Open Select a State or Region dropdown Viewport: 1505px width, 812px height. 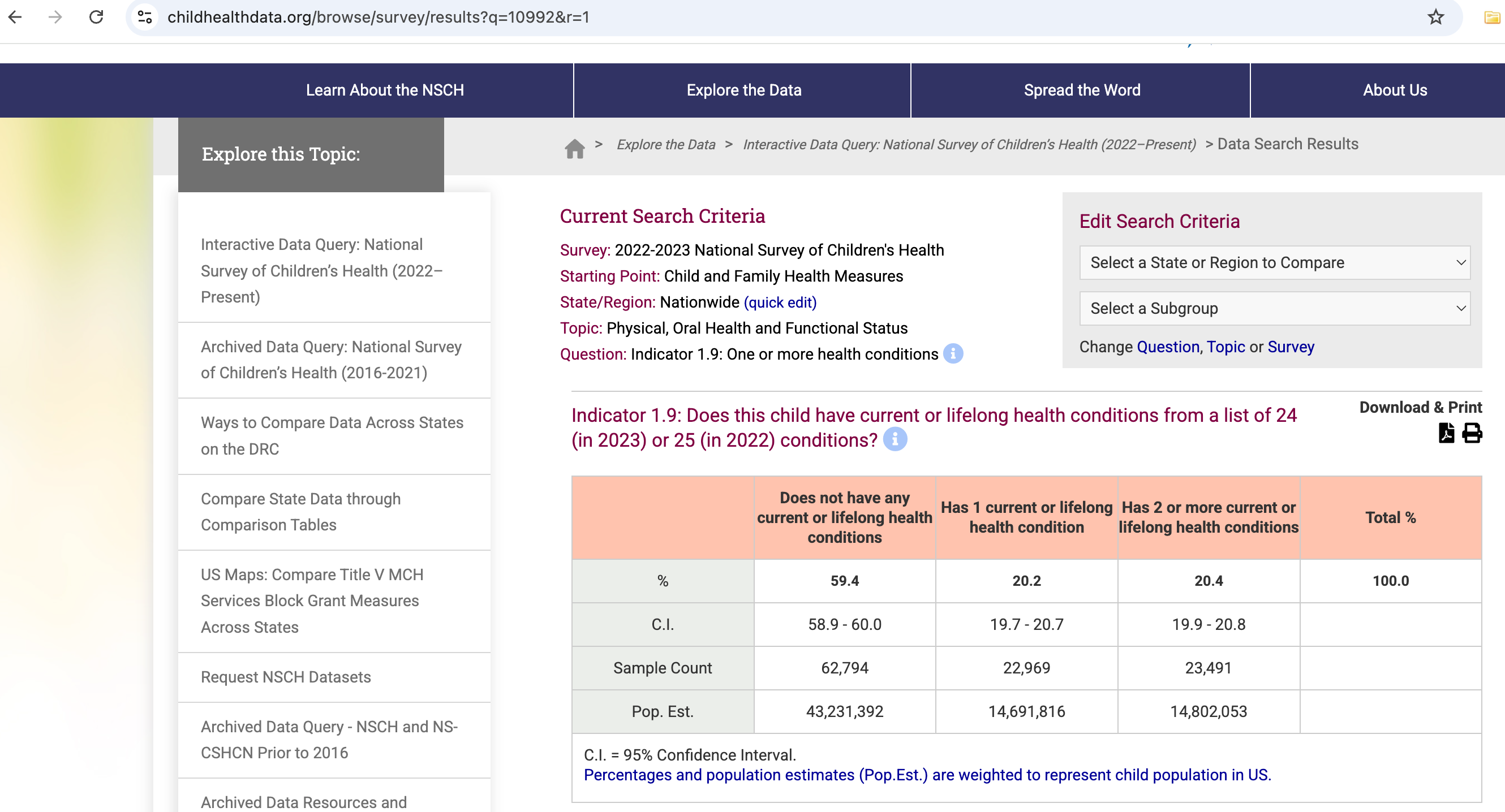(x=1274, y=263)
